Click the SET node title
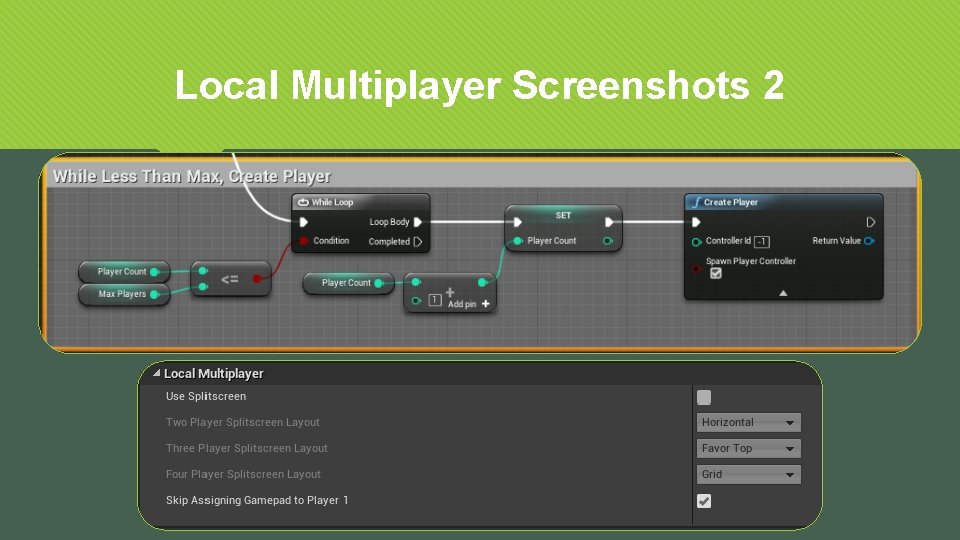Screen dimensions: 960x540 [x=563, y=215]
